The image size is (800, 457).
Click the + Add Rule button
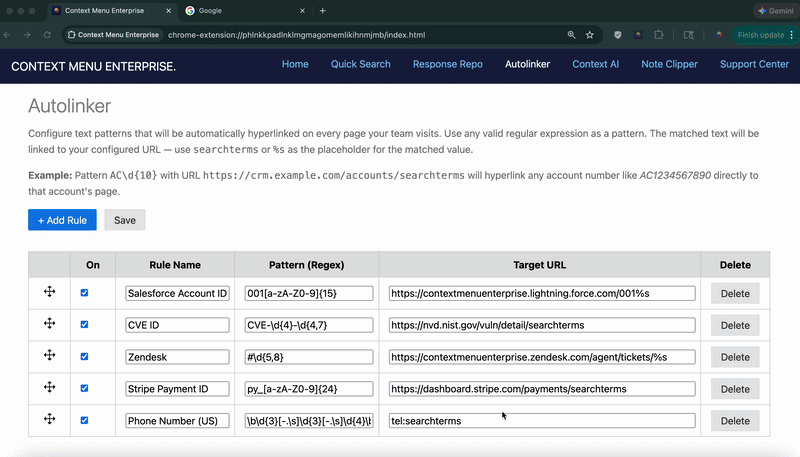point(62,220)
